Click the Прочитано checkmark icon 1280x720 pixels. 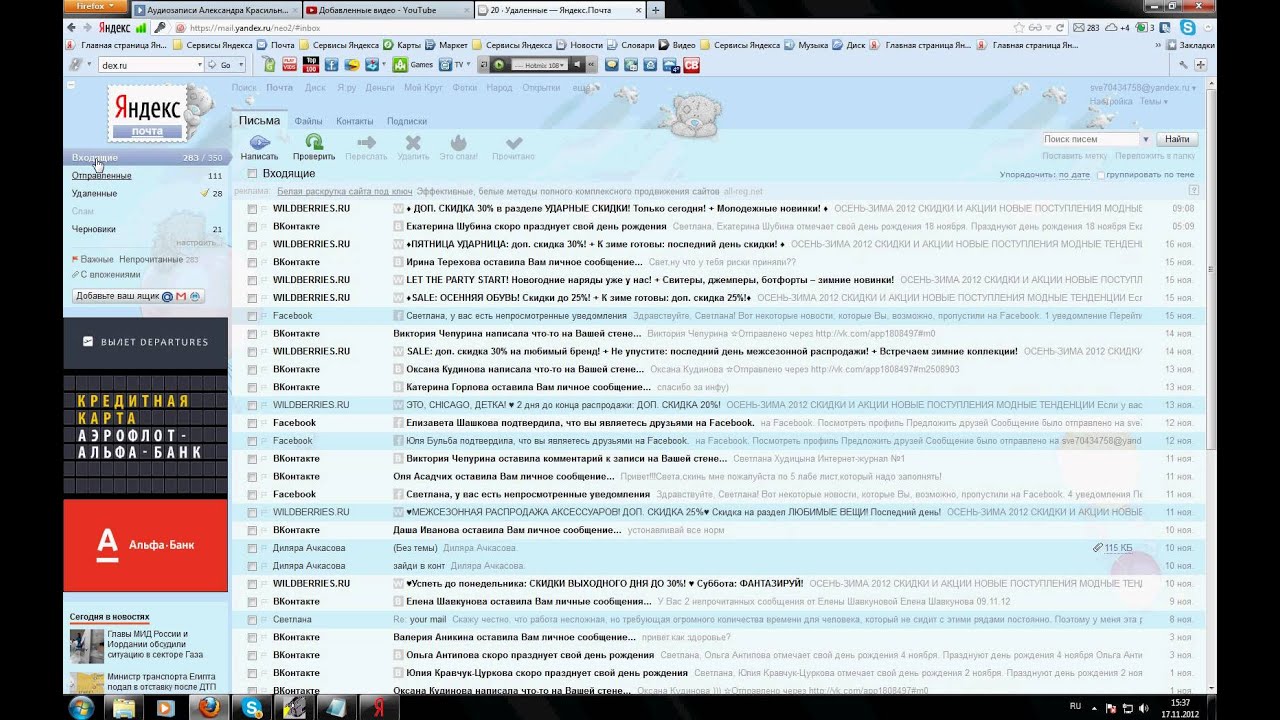coord(514,142)
